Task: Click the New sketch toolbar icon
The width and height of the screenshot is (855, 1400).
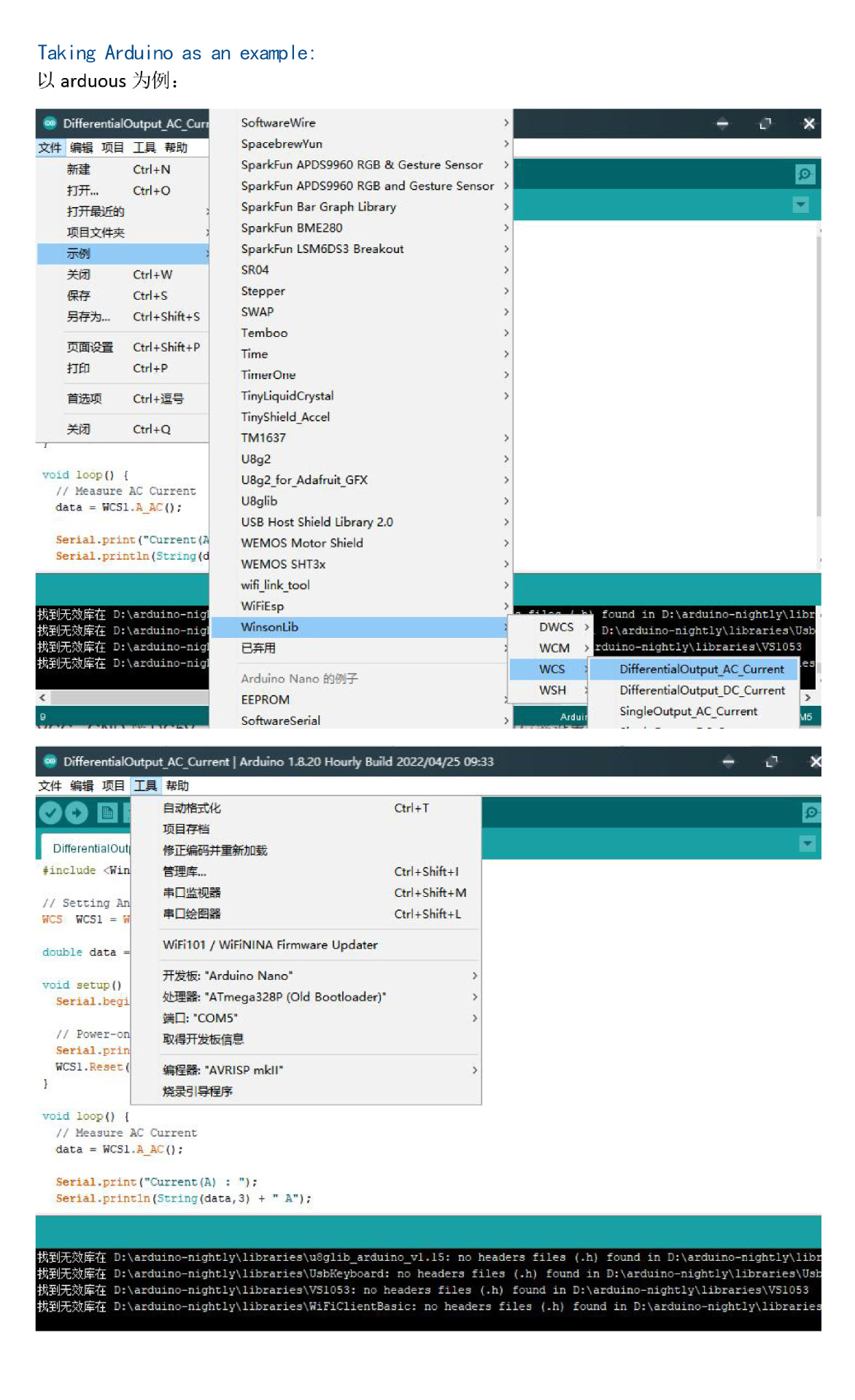Action: 107,812
